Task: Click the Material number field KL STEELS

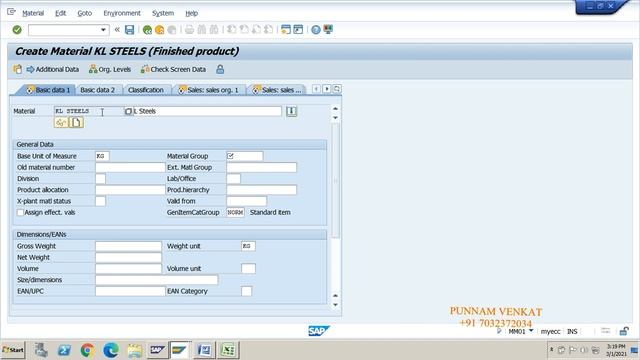Action: (x=89, y=111)
